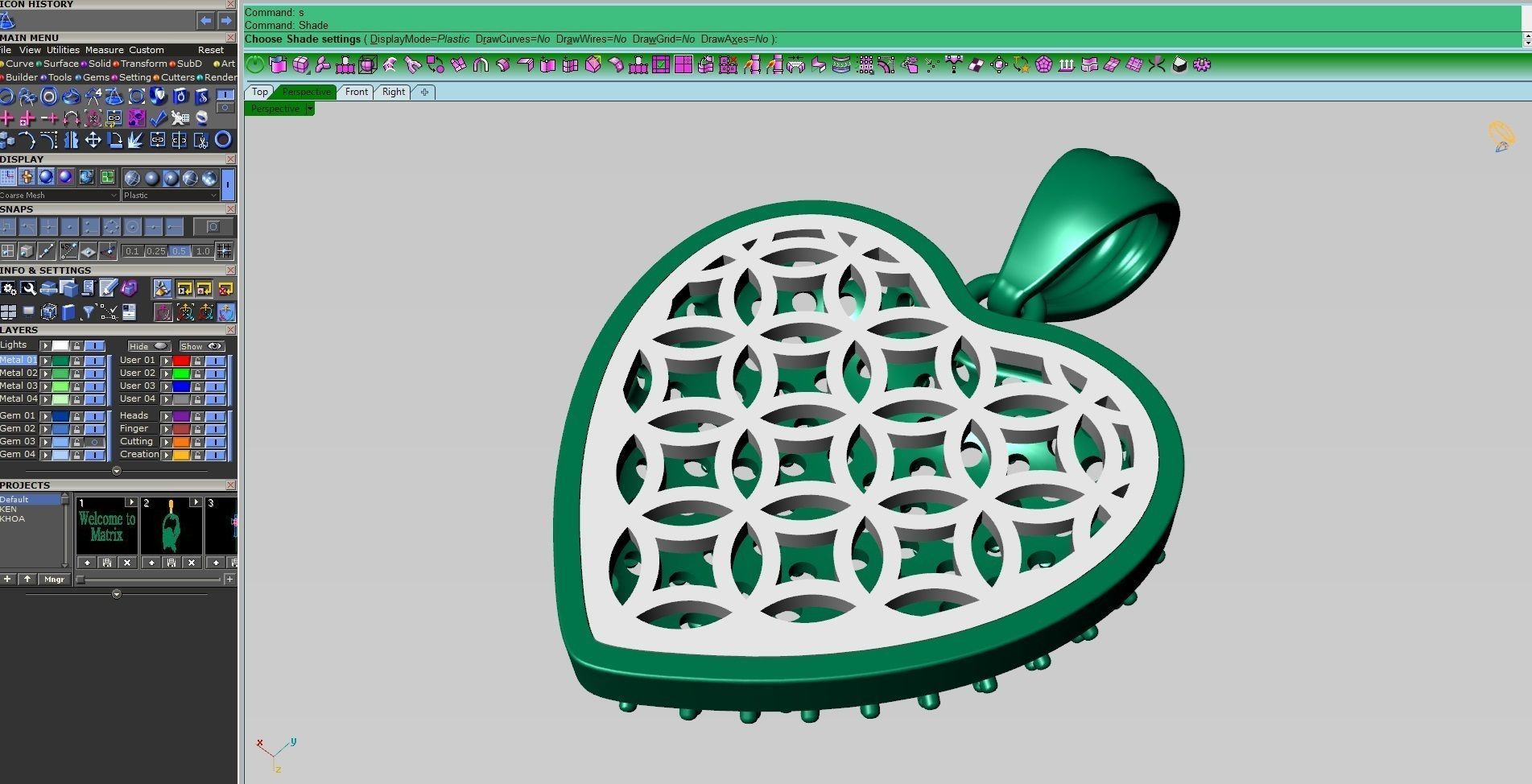Set snap spacing to 0.1
This screenshot has height=784, width=1532.
click(132, 251)
